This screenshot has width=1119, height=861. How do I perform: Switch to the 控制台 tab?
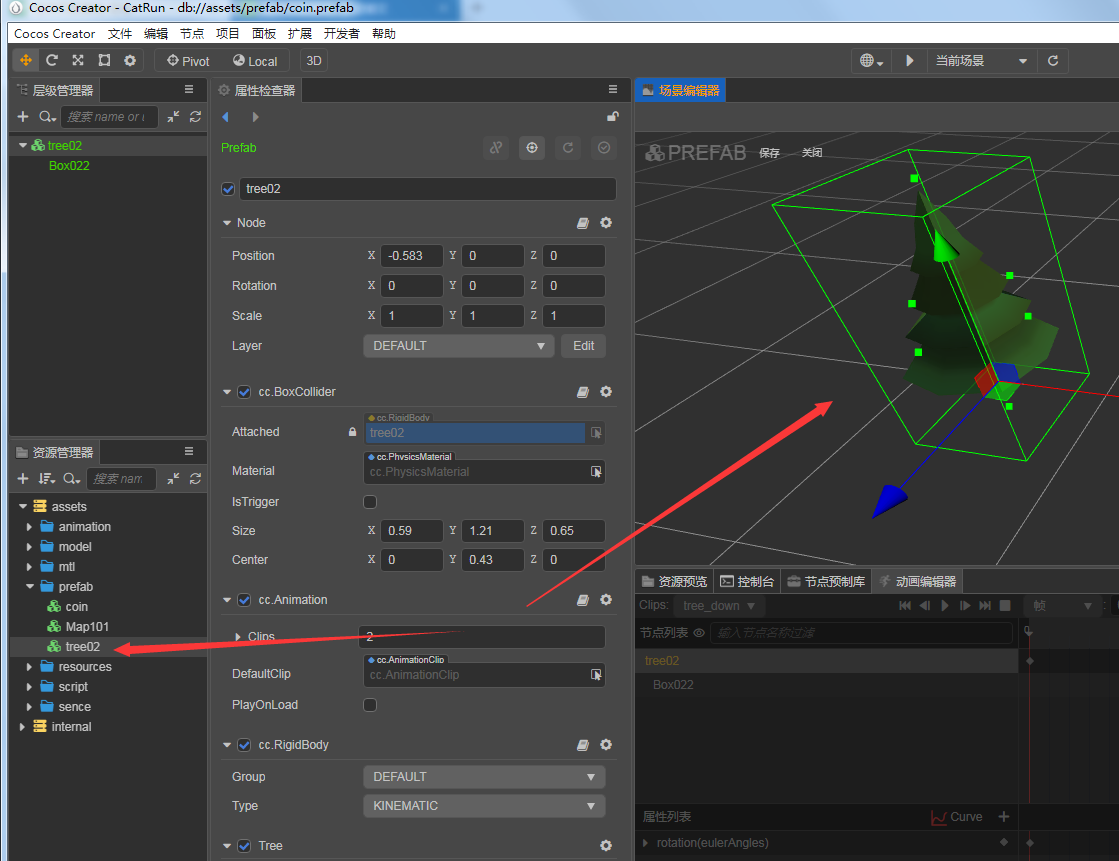747,581
